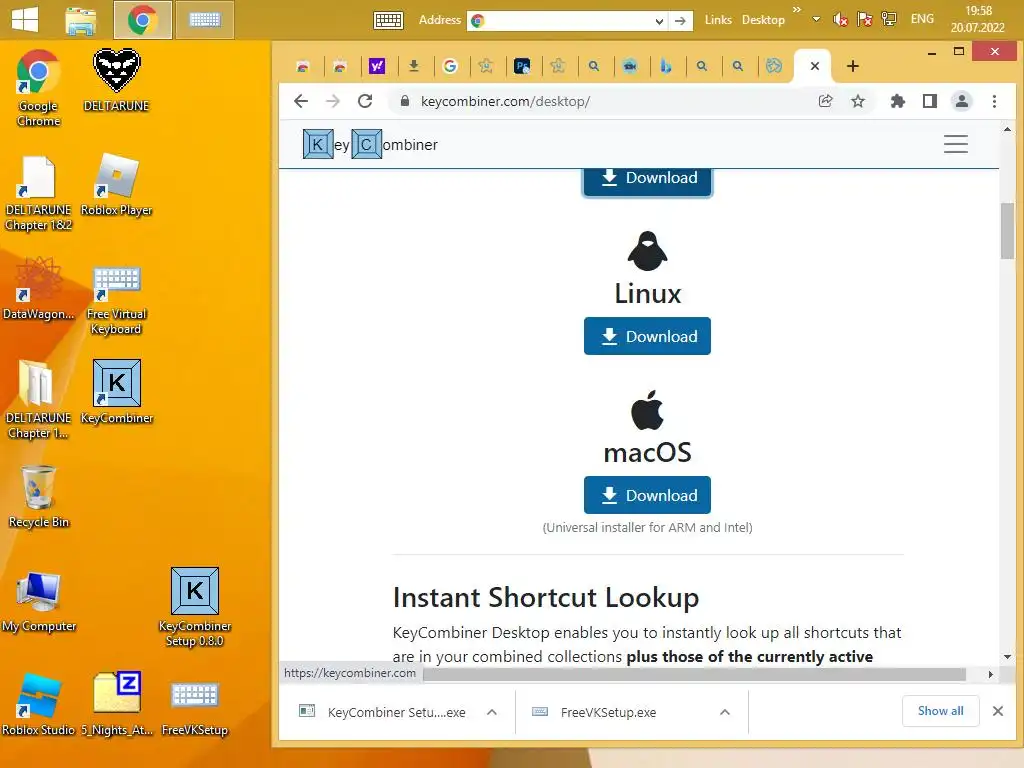Bookmark this page with the star
This screenshot has height=768, width=1024.
[857, 101]
